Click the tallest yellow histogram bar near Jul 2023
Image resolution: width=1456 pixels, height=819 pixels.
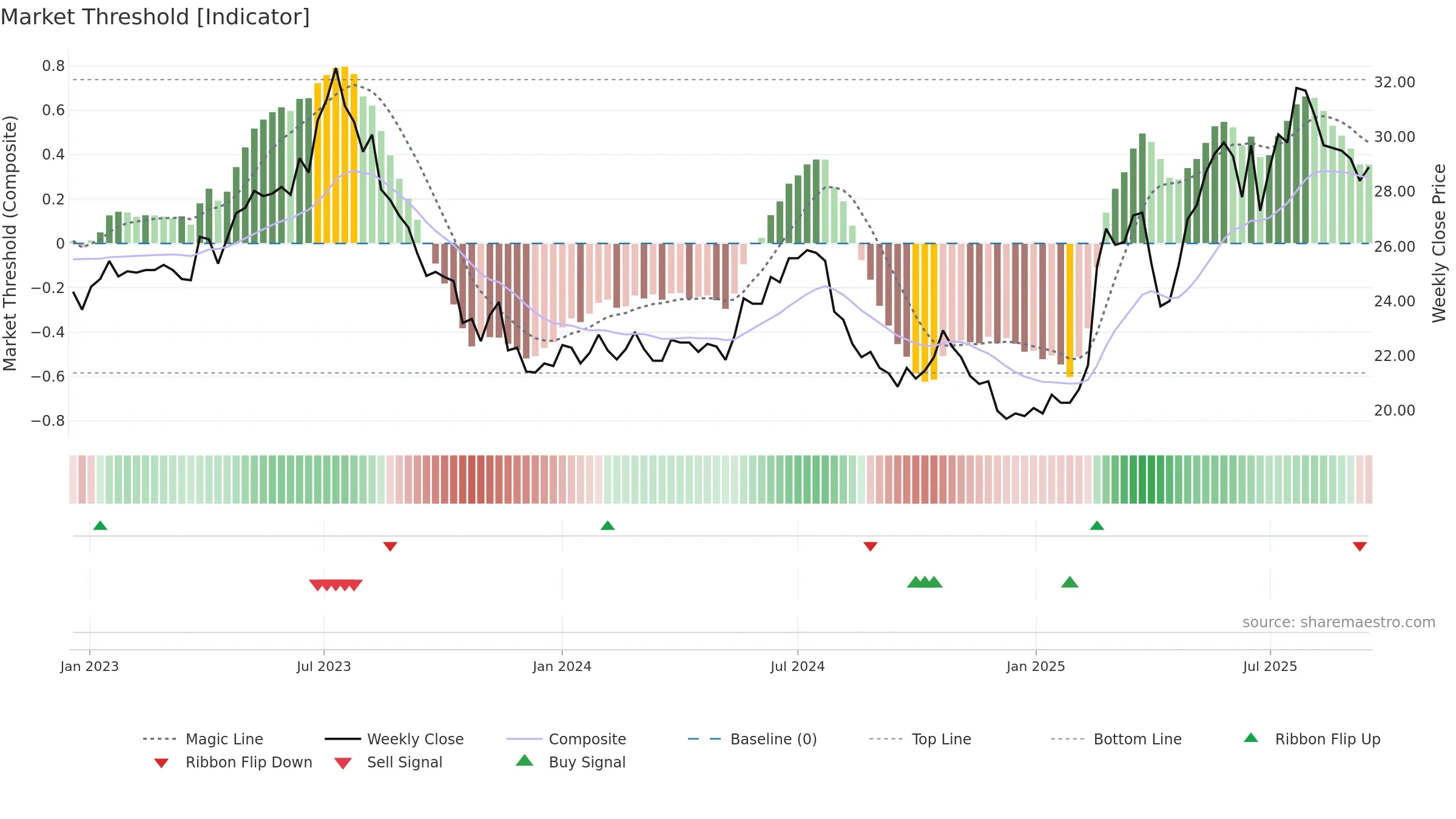(345, 155)
